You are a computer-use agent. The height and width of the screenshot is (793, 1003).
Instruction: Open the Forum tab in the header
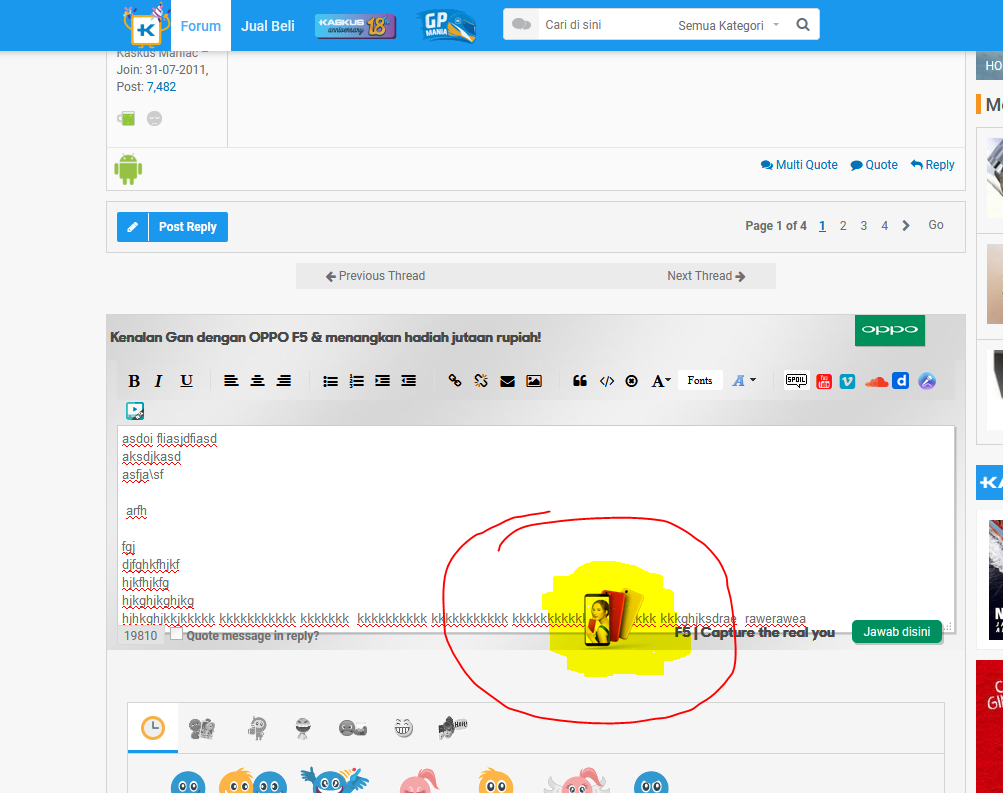(x=201, y=26)
